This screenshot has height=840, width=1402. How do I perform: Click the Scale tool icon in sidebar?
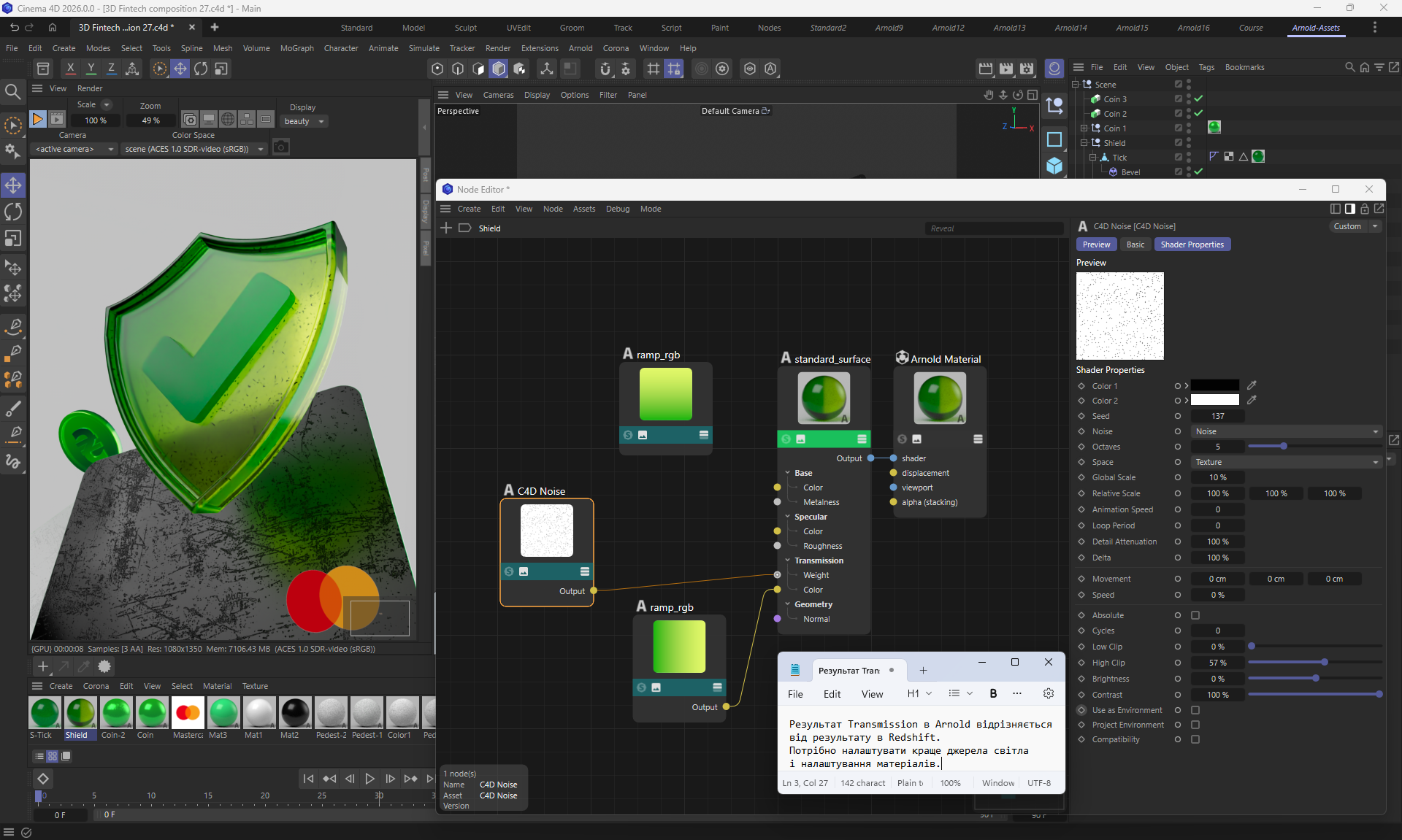[x=13, y=239]
